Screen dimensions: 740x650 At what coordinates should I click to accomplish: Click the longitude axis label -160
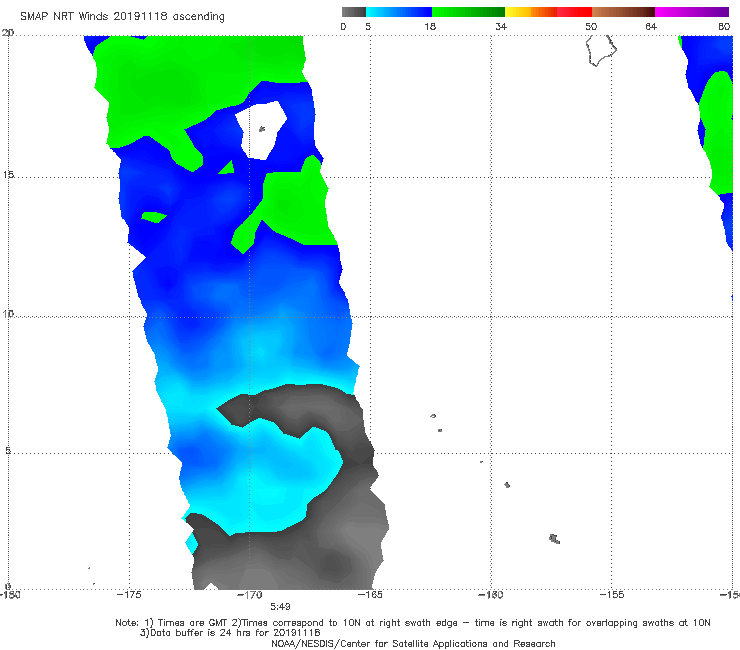[491, 595]
